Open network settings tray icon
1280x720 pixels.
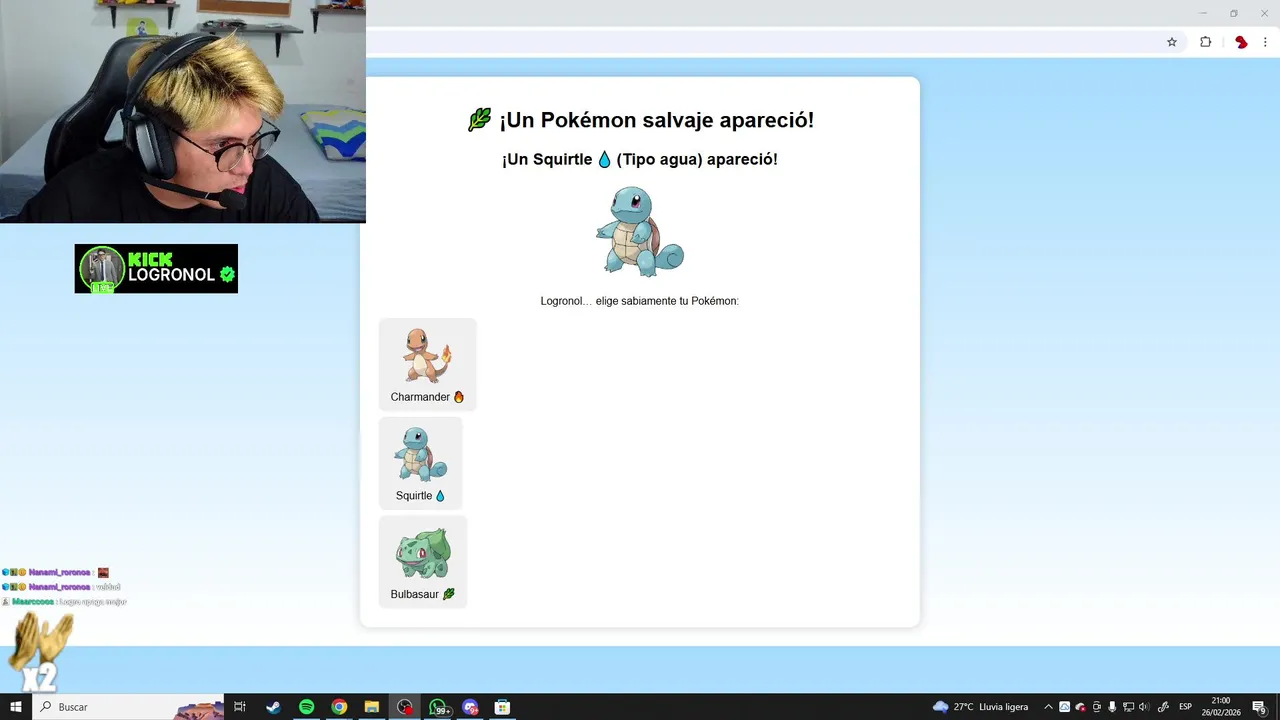pos(1128,707)
